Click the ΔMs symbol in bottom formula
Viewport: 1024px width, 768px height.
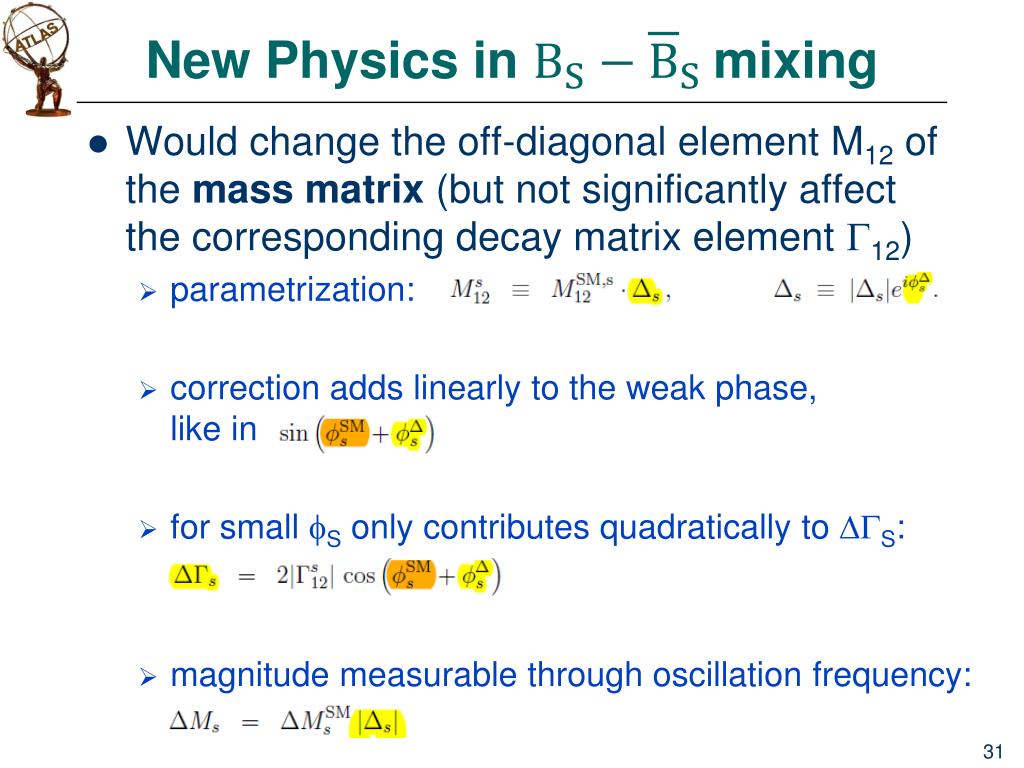[195, 722]
